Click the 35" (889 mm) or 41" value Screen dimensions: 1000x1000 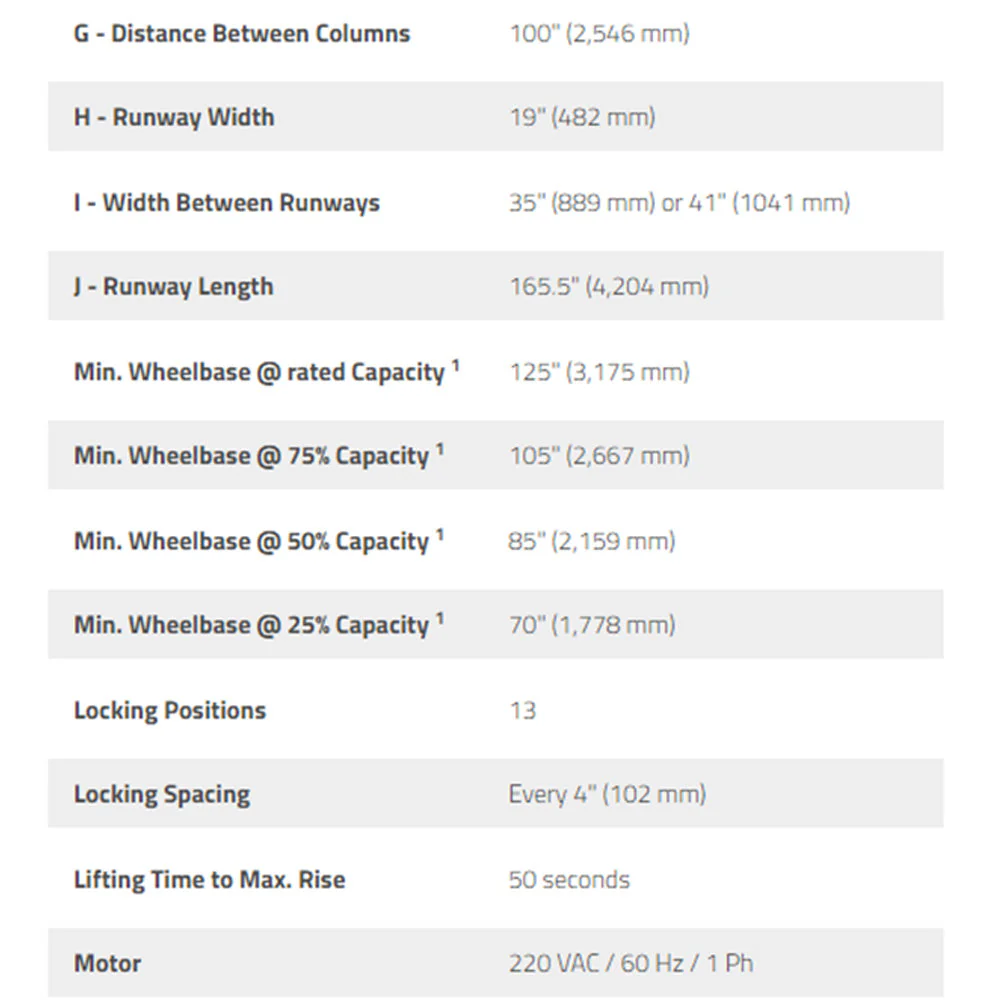679,203
